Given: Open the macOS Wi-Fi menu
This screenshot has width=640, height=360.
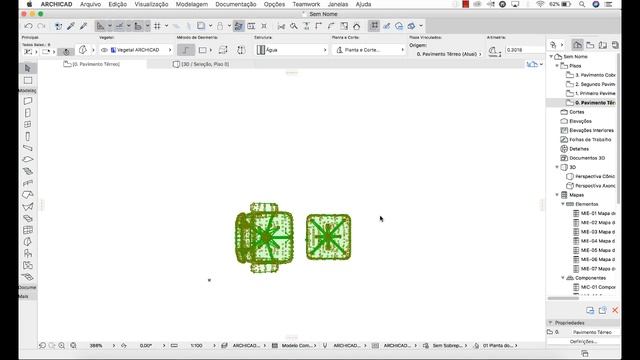Looking at the screenshot, I should pyautogui.click(x=540, y=4).
